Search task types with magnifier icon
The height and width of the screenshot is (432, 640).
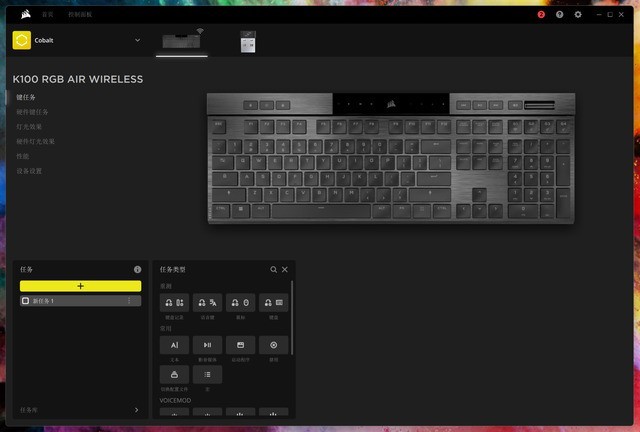pyautogui.click(x=273, y=269)
